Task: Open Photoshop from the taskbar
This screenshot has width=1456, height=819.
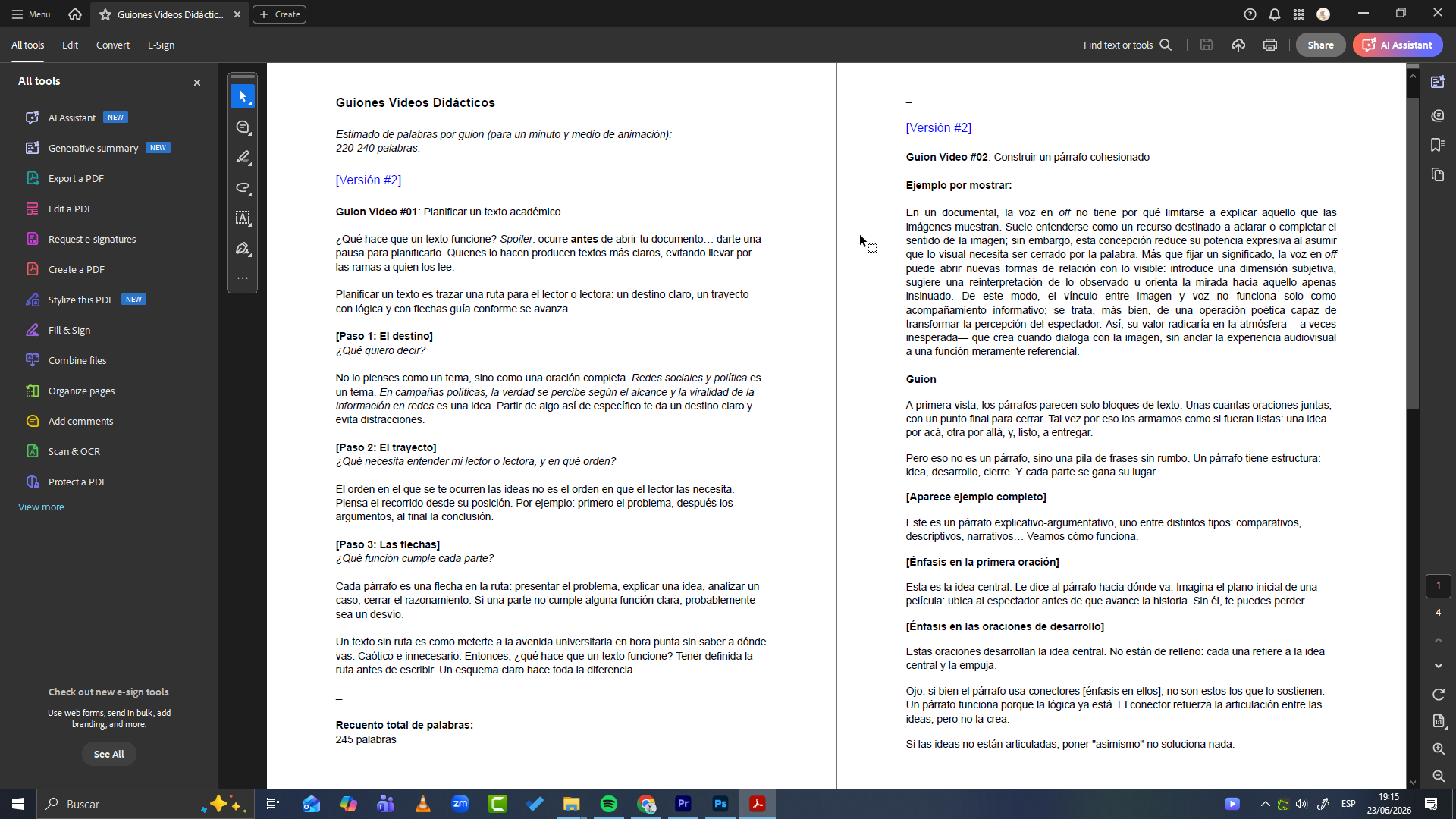Action: (720, 804)
